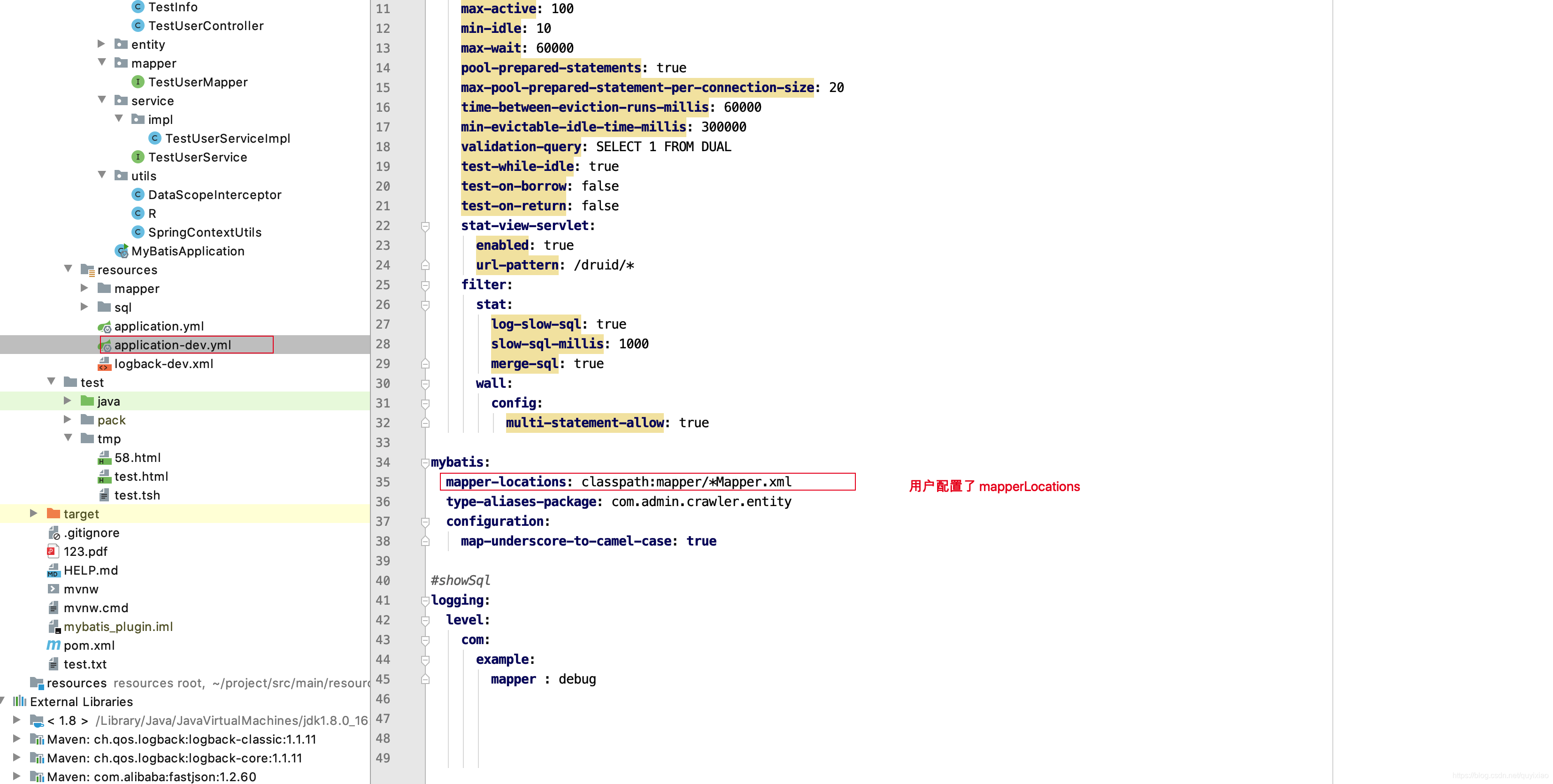This screenshot has width=1553, height=784.
Task: Fold the config block on line 31
Action: [425, 403]
